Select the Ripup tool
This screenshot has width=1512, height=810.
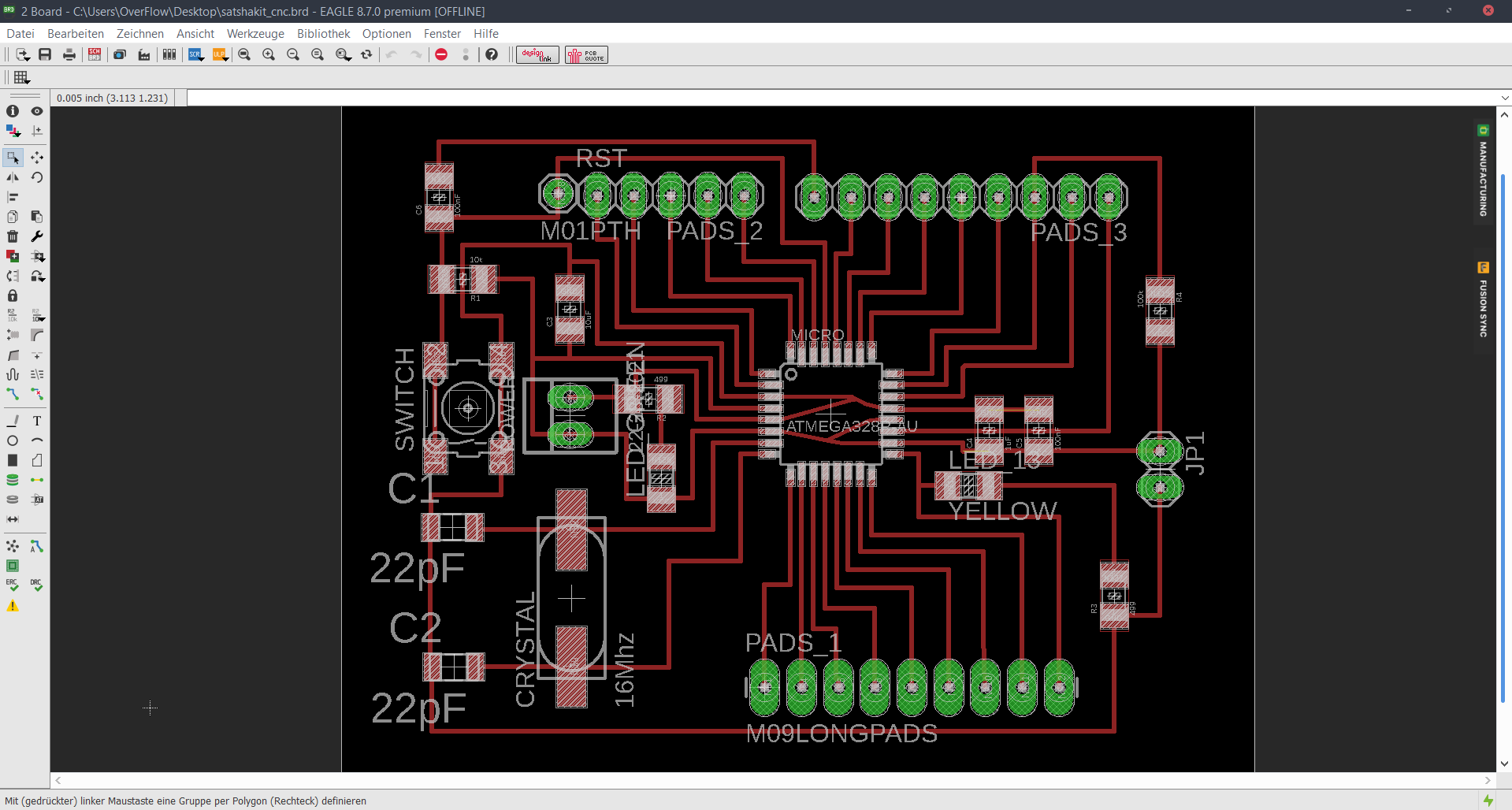tap(37, 394)
